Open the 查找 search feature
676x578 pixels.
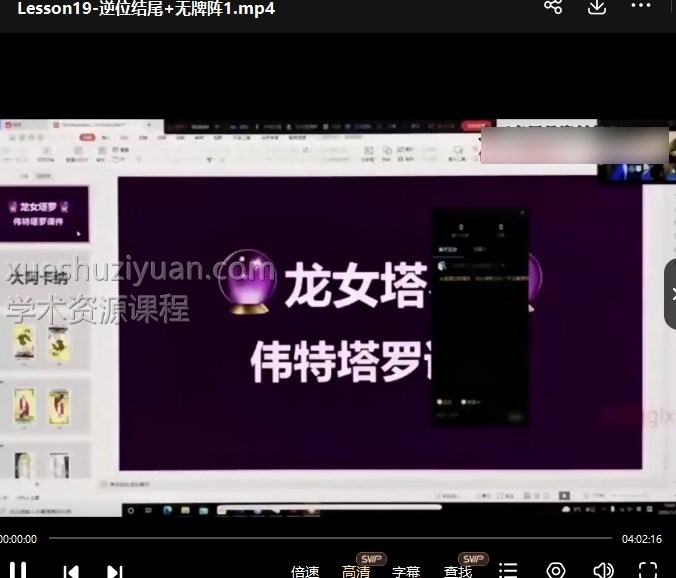pyautogui.click(x=458, y=572)
